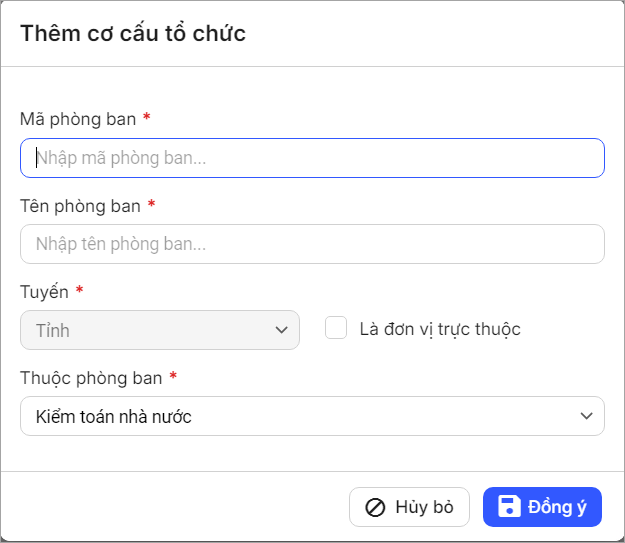This screenshot has height=543, width=625.
Task: Click the 'Tuyến' field label
Action: point(45,291)
